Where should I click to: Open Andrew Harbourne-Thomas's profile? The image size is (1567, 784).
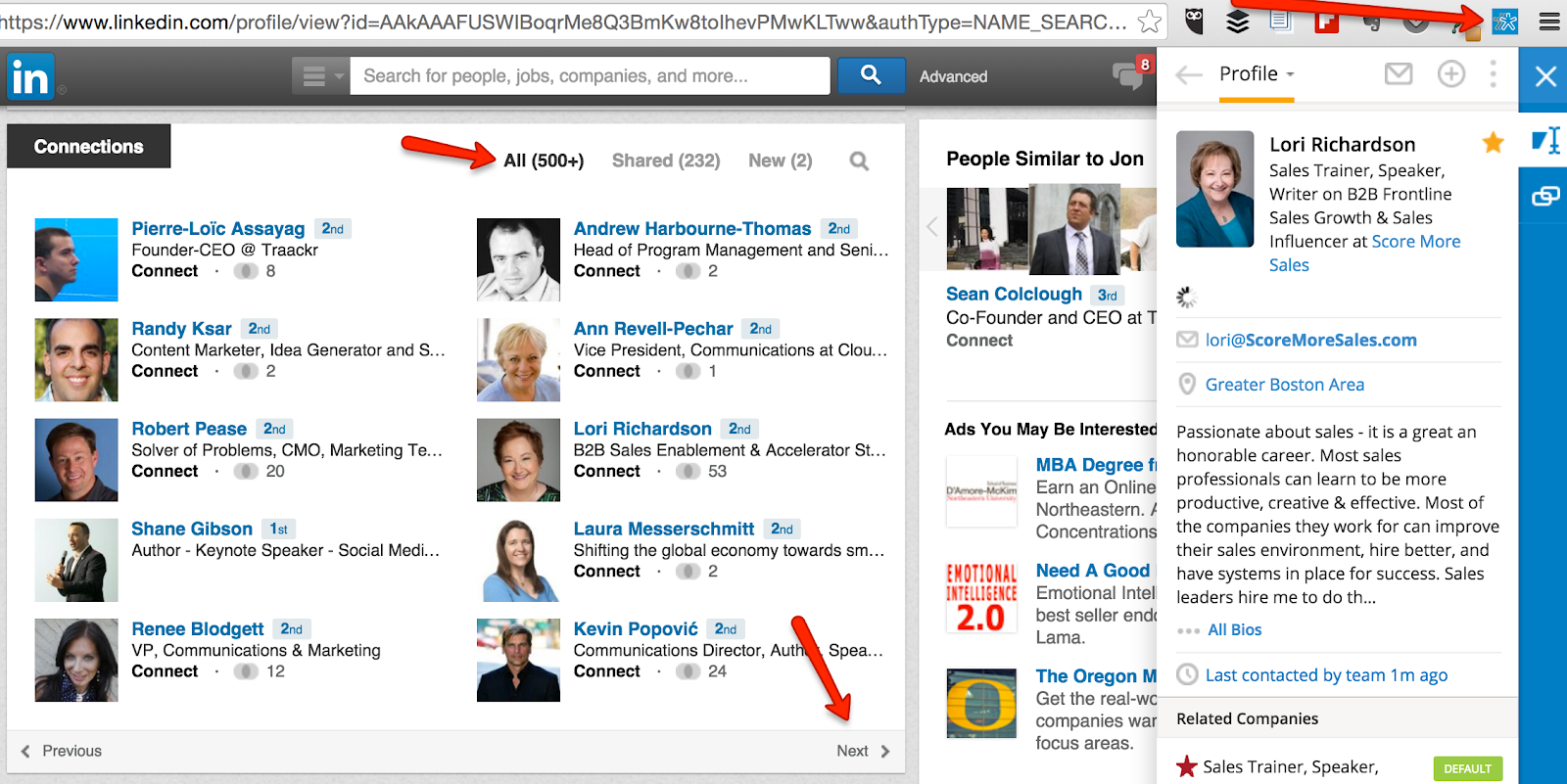(x=692, y=228)
